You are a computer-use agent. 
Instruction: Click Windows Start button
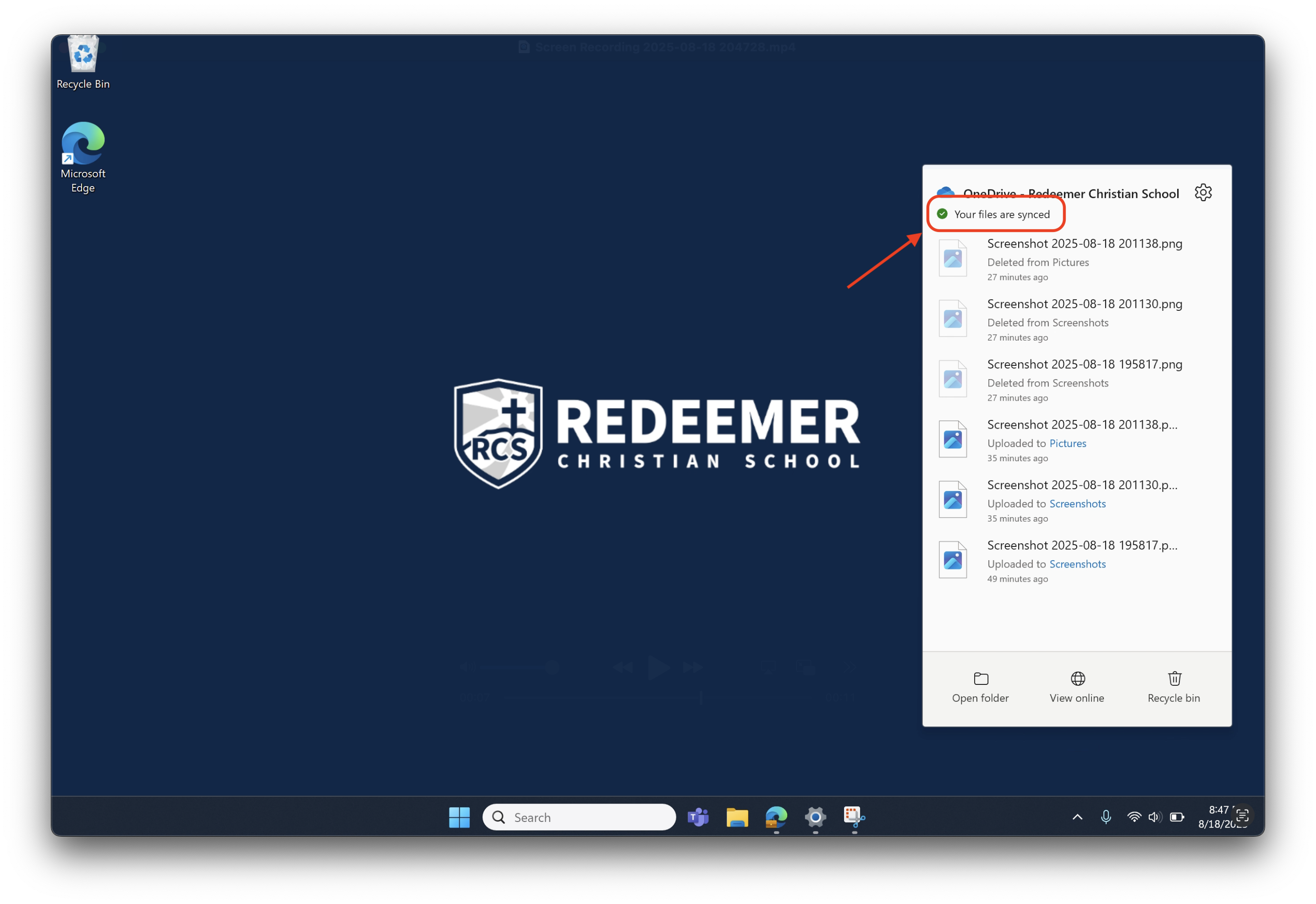(x=459, y=817)
